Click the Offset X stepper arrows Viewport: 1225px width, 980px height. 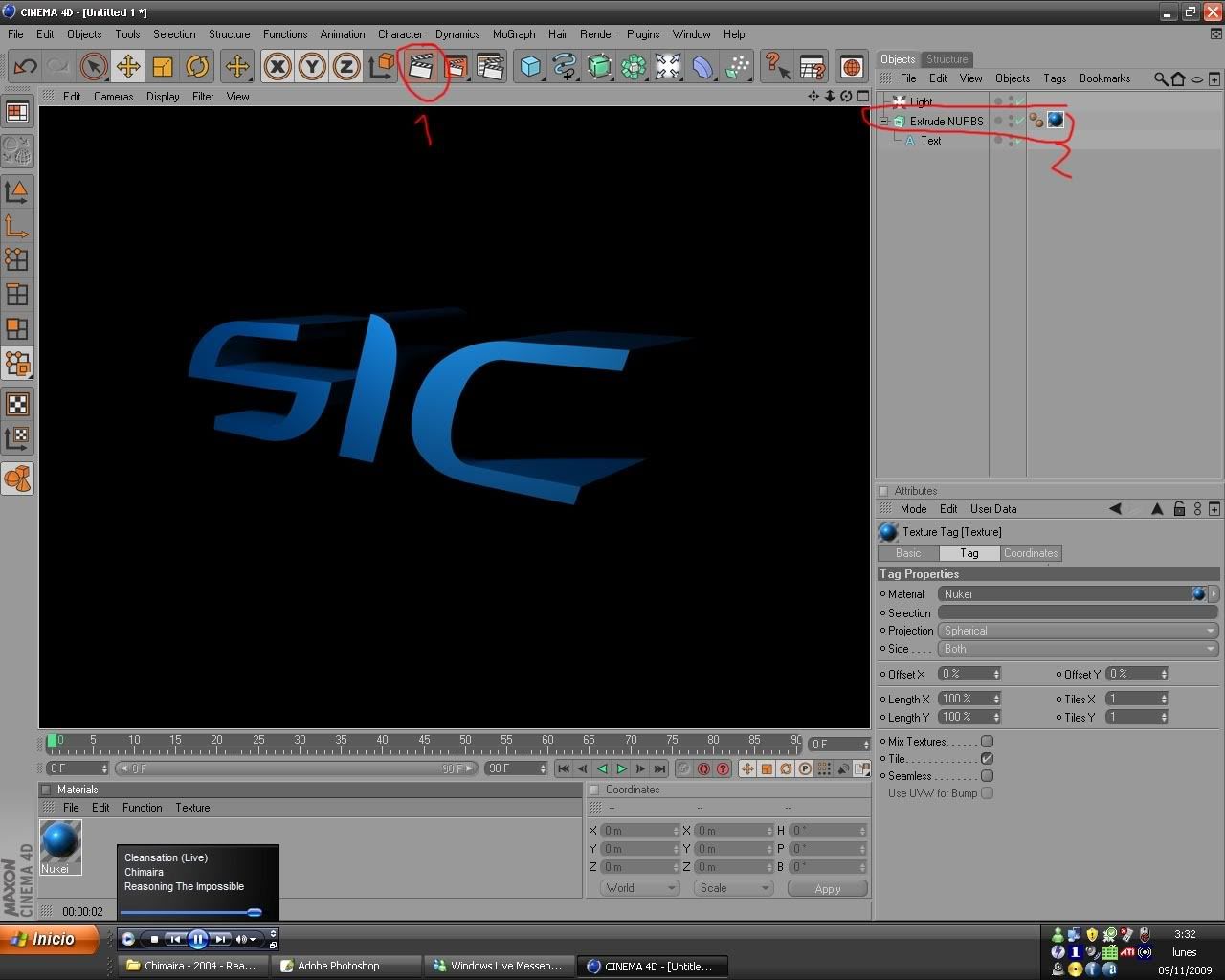[x=996, y=674]
